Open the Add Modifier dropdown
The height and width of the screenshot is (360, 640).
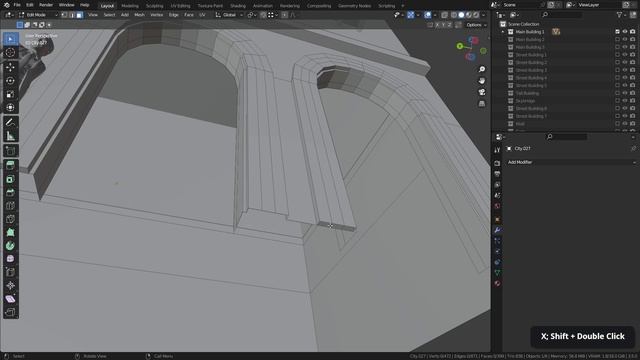coord(571,162)
